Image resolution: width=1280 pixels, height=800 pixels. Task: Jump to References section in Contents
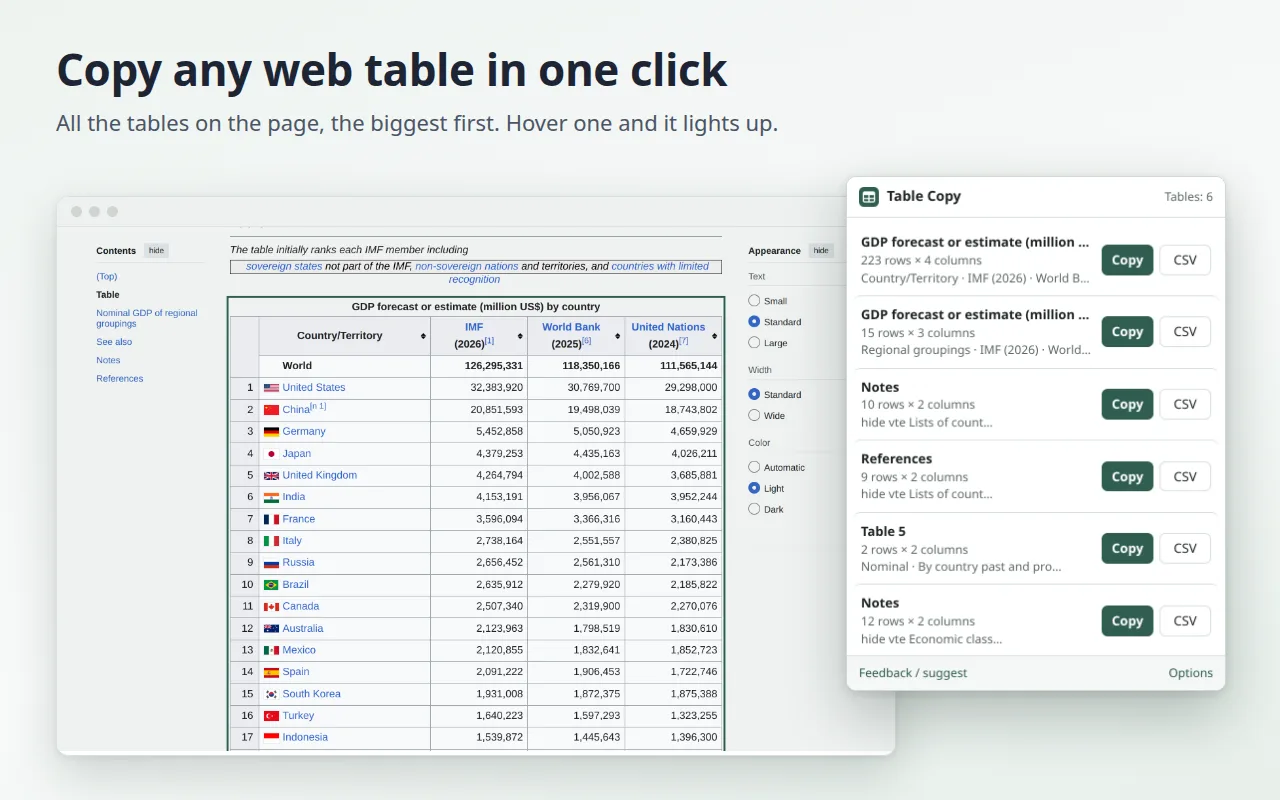click(120, 379)
